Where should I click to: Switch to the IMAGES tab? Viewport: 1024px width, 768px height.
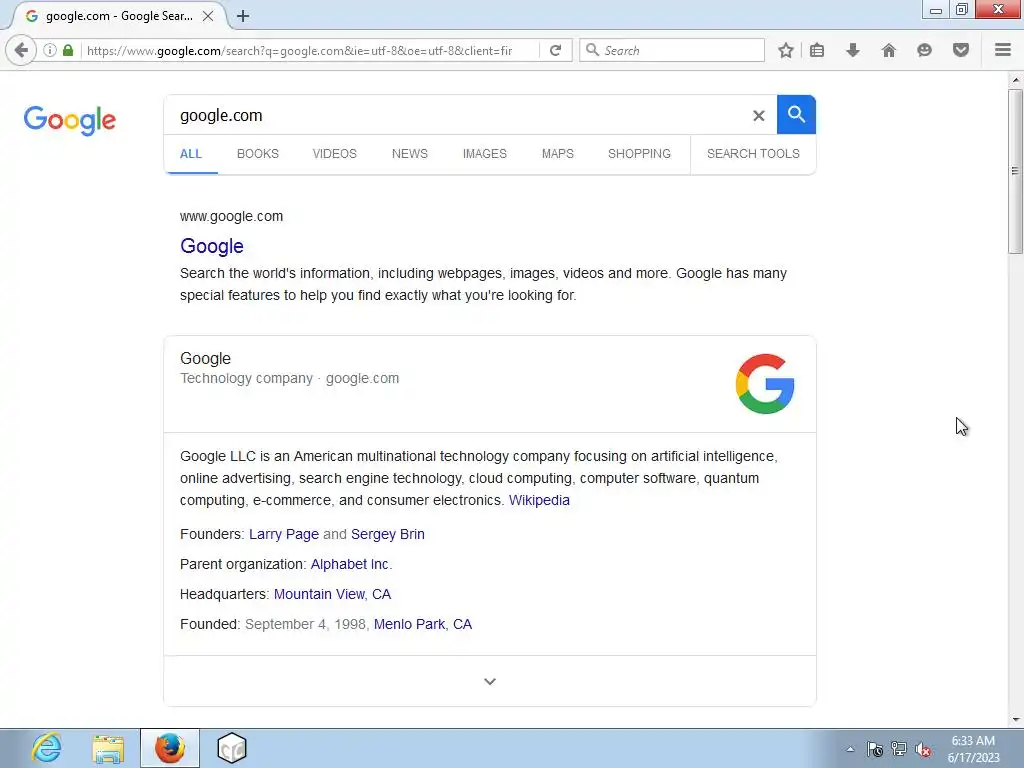485,153
